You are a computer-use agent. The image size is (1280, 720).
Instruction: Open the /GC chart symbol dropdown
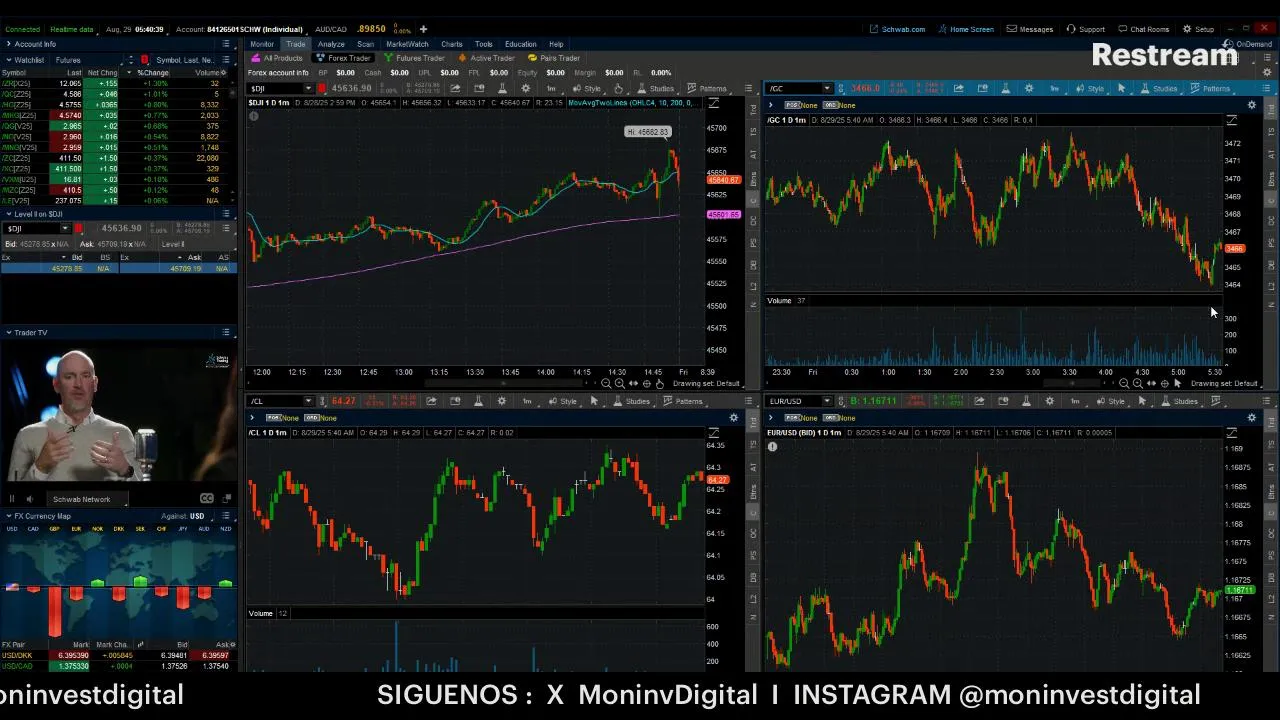826,88
